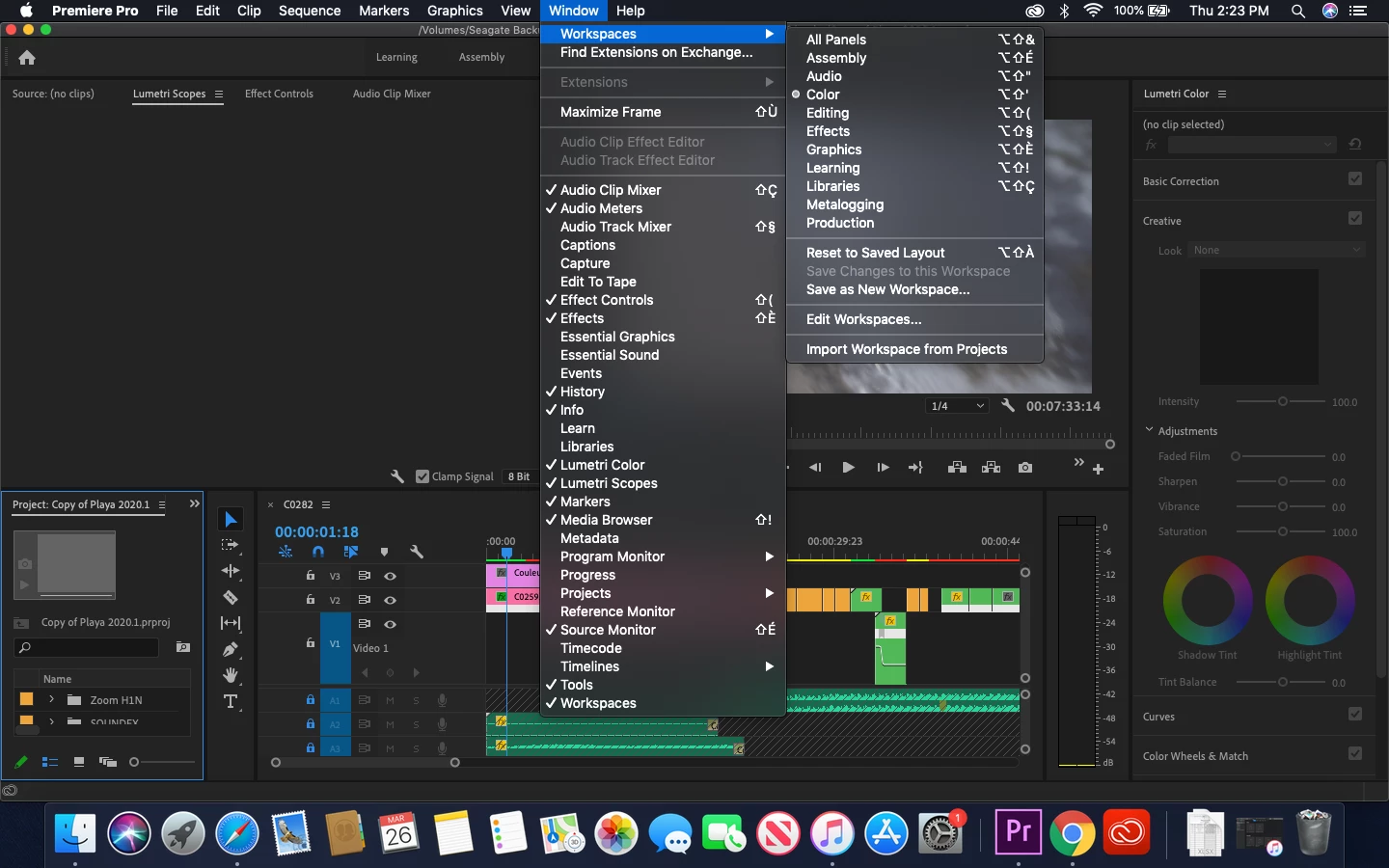Toggle lock on V3 track
The width and height of the screenshot is (1389, 868).
pyautogui.click(x=310, y=576)
